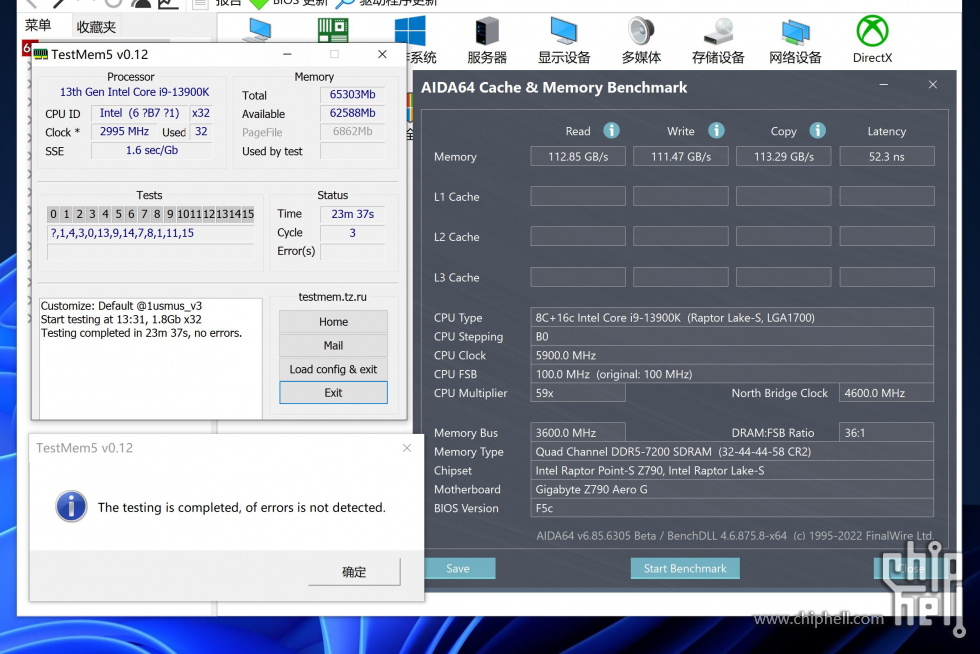Confirm the dialog with 确定 button
The image size is (980, 654).
[x=354, y=571]
